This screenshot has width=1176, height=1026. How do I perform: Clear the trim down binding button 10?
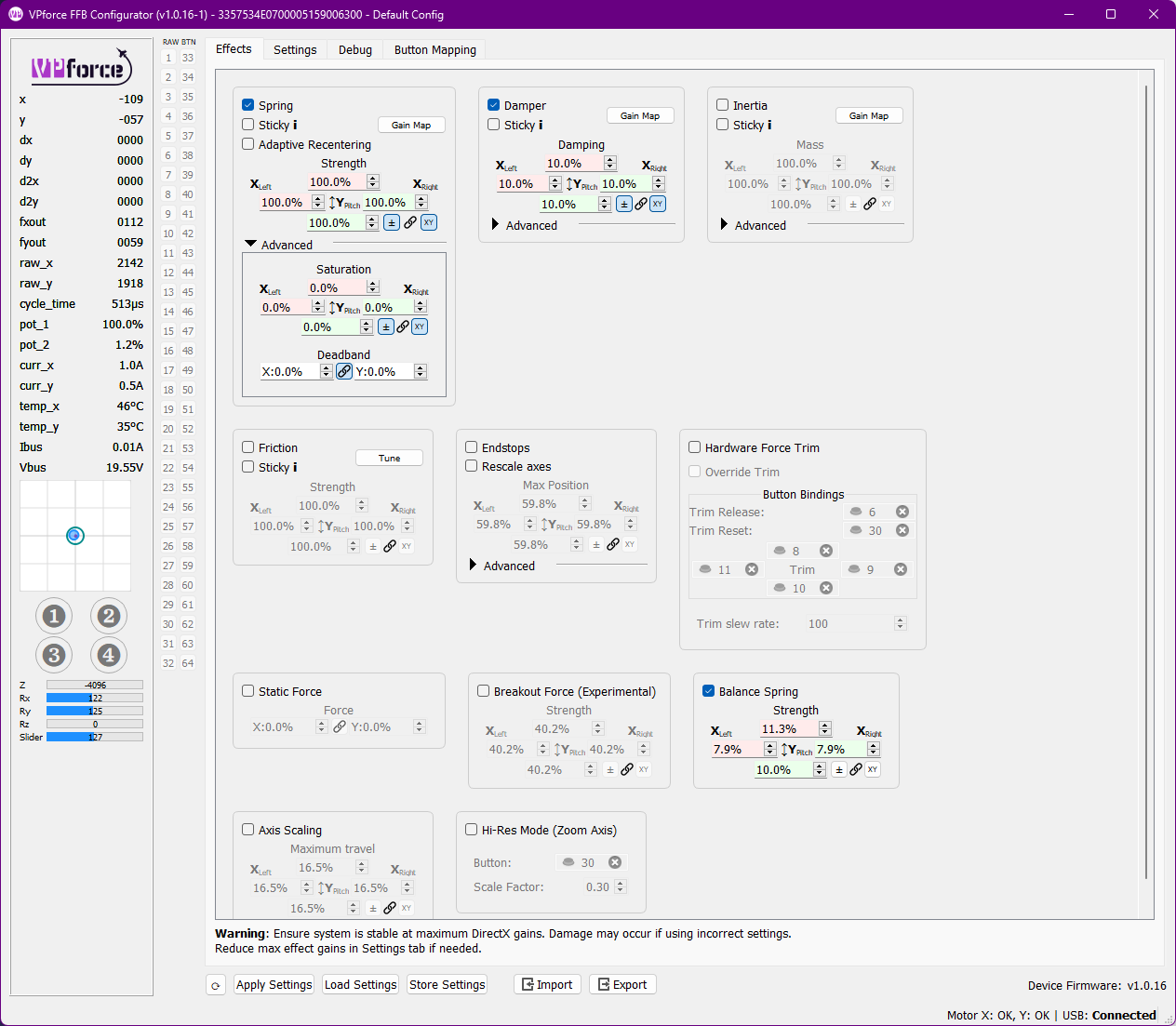point(825,588)
